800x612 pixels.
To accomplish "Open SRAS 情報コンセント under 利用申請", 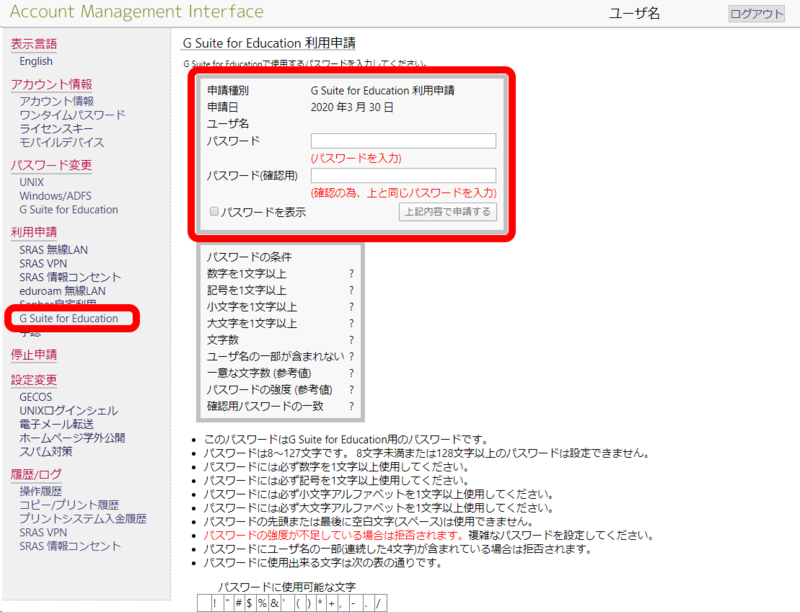I will tap(70, 277).
